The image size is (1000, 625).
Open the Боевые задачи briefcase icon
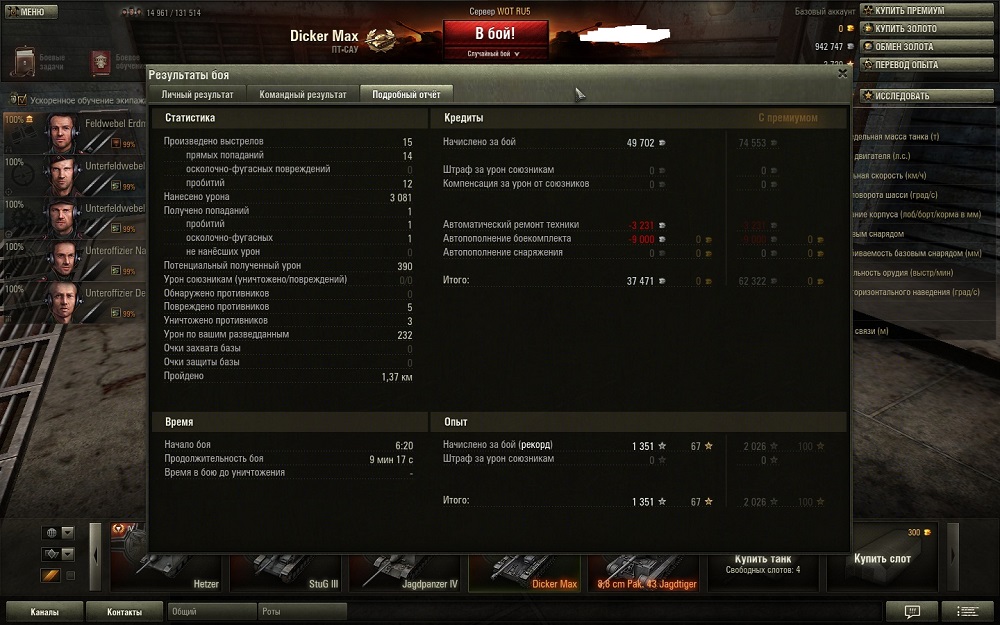24,62
